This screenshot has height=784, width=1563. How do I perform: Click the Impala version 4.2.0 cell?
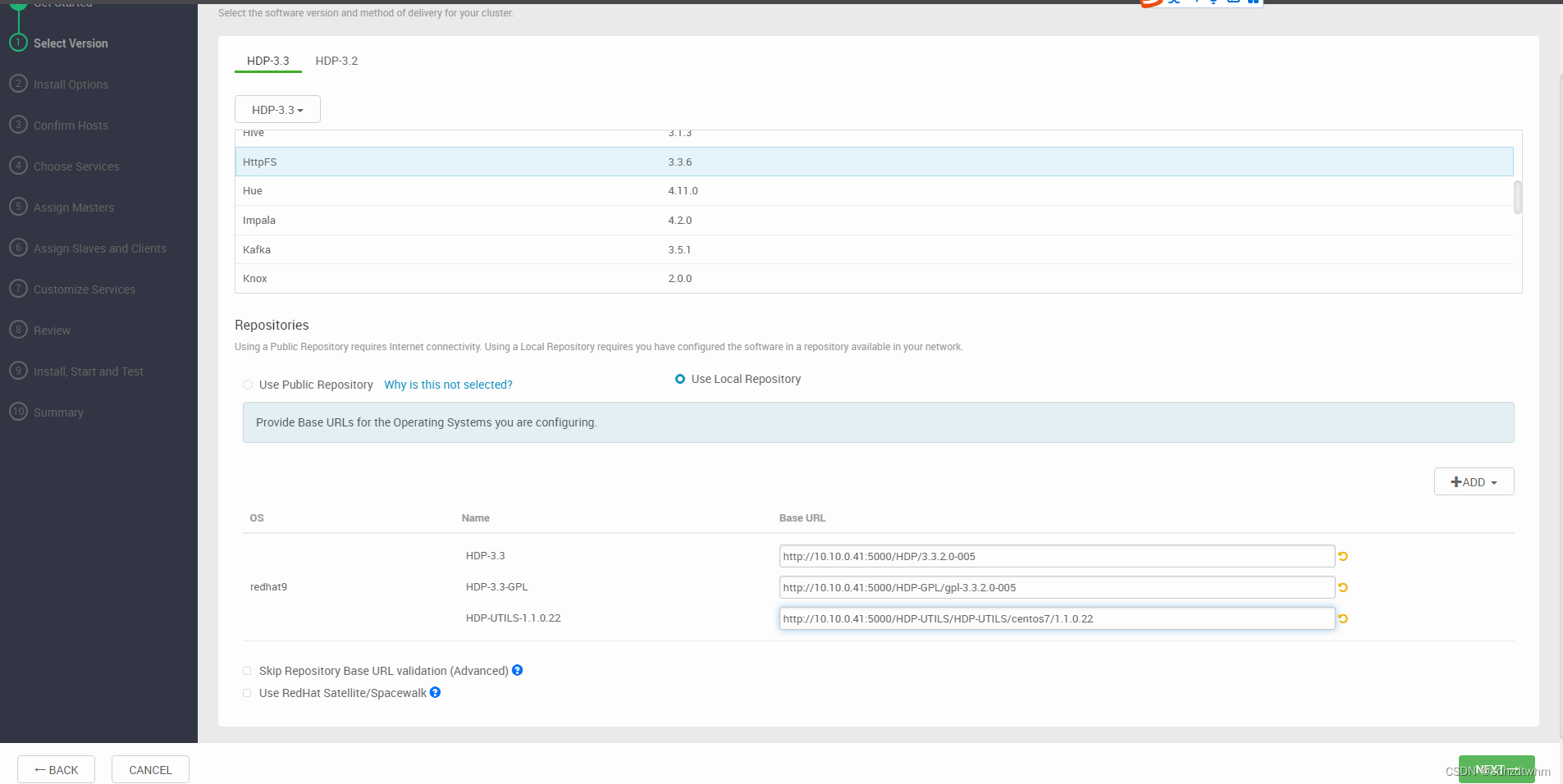tap(679, 220)
